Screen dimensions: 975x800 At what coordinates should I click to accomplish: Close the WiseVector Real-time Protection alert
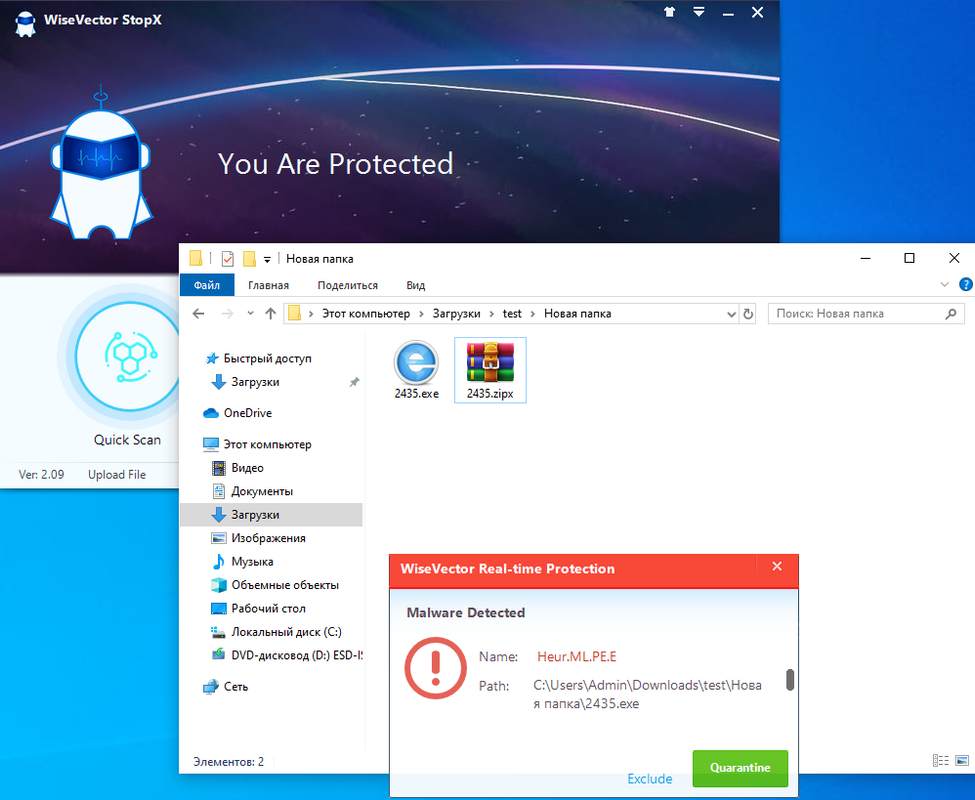click(777, 566)
